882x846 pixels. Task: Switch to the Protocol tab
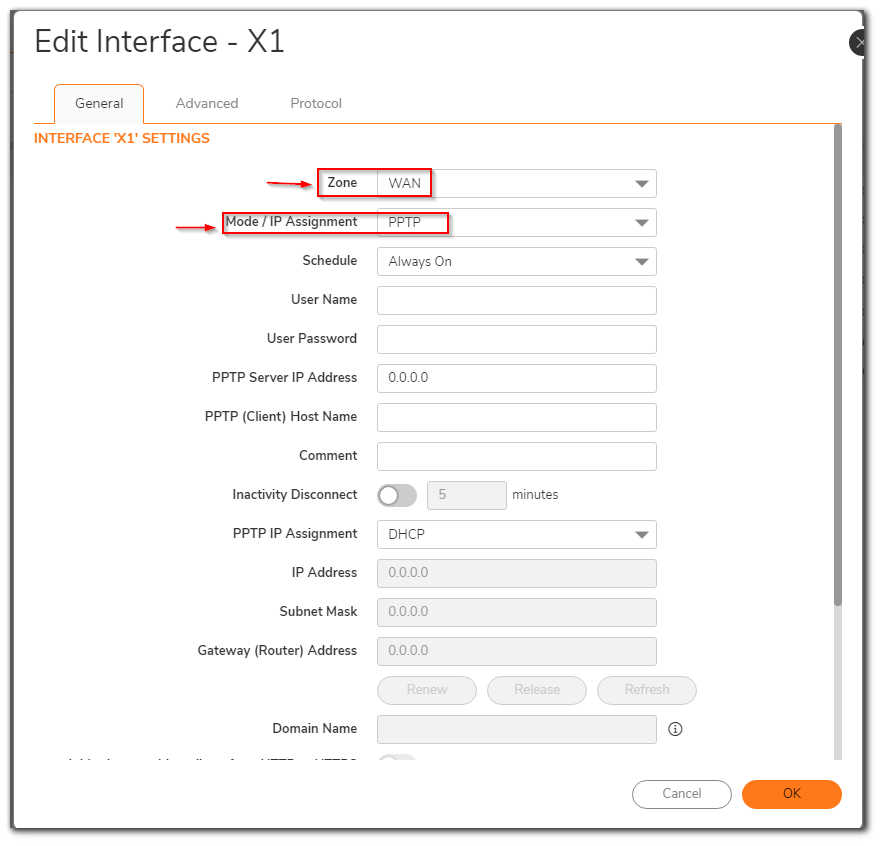[316, 104]
